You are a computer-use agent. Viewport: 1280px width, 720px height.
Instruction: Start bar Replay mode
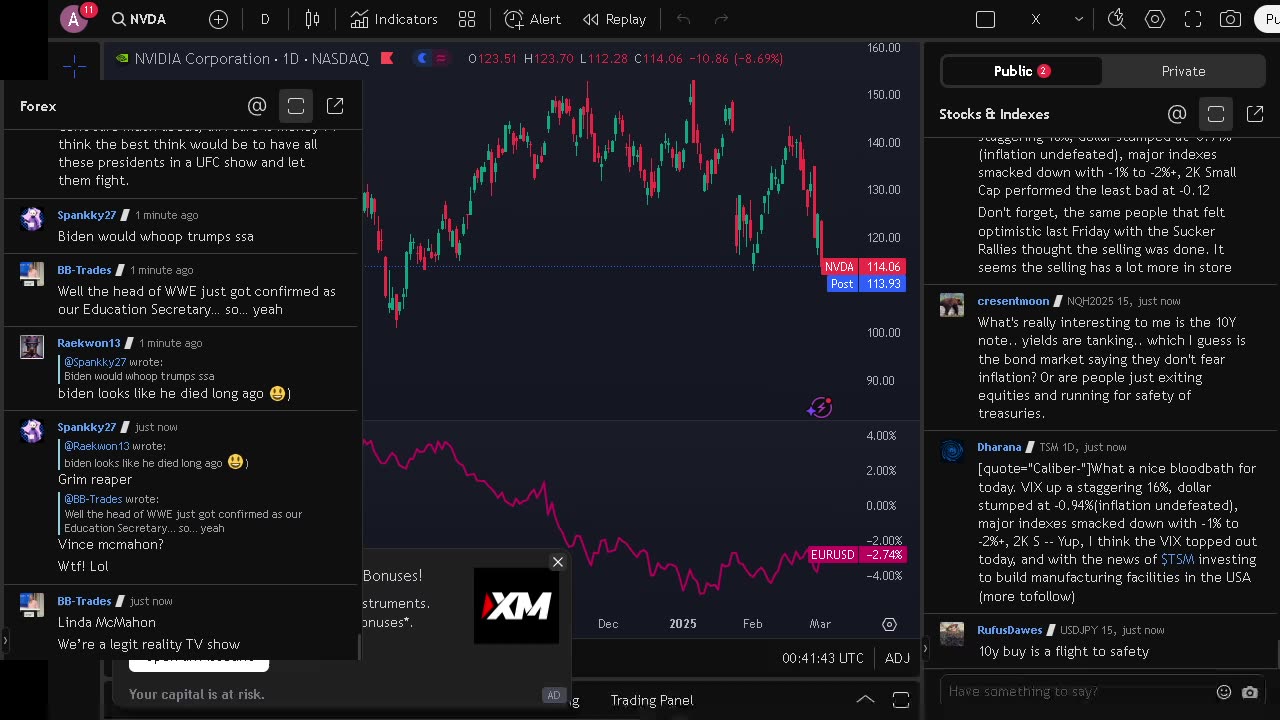(x=614, y=19)
